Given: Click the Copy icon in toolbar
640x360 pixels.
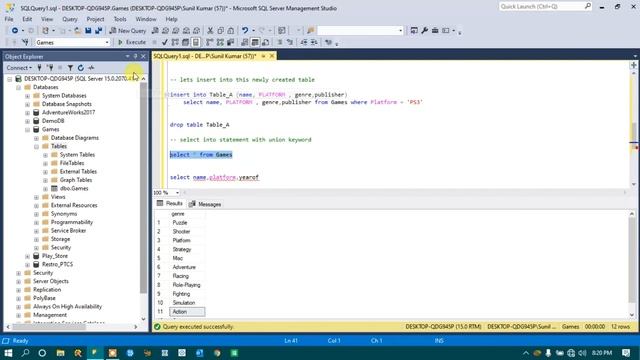Looking at the screenshot, I should click(x=220, y=31).
